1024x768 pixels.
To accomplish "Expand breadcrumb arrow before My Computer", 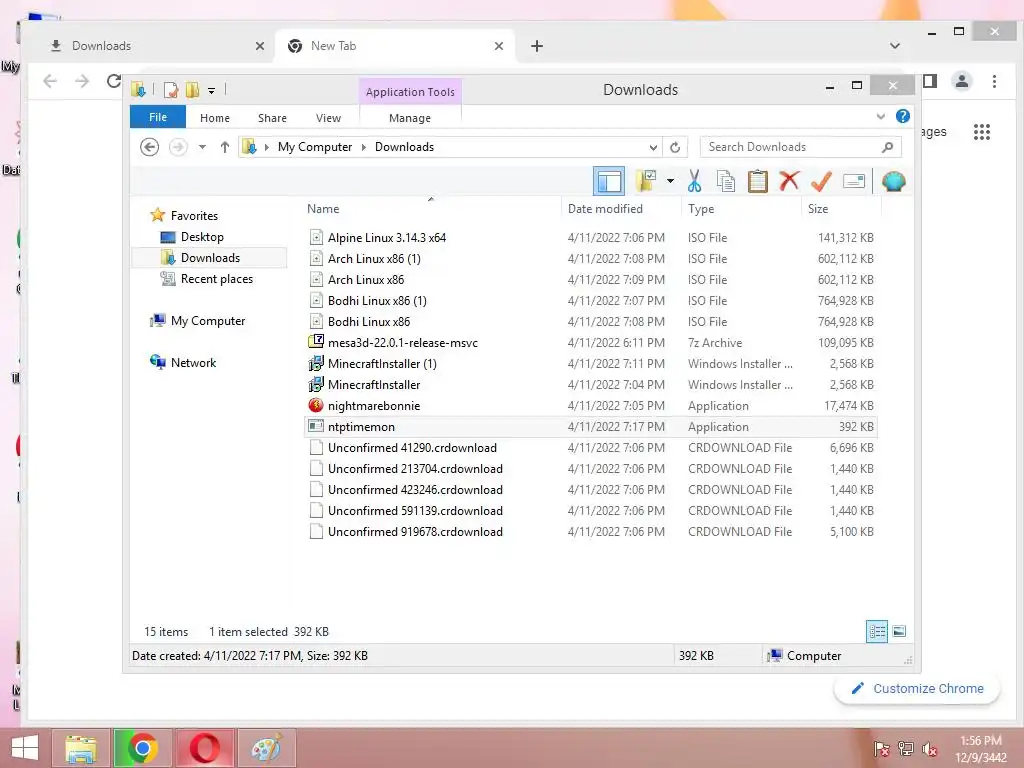I will point(266,148).
